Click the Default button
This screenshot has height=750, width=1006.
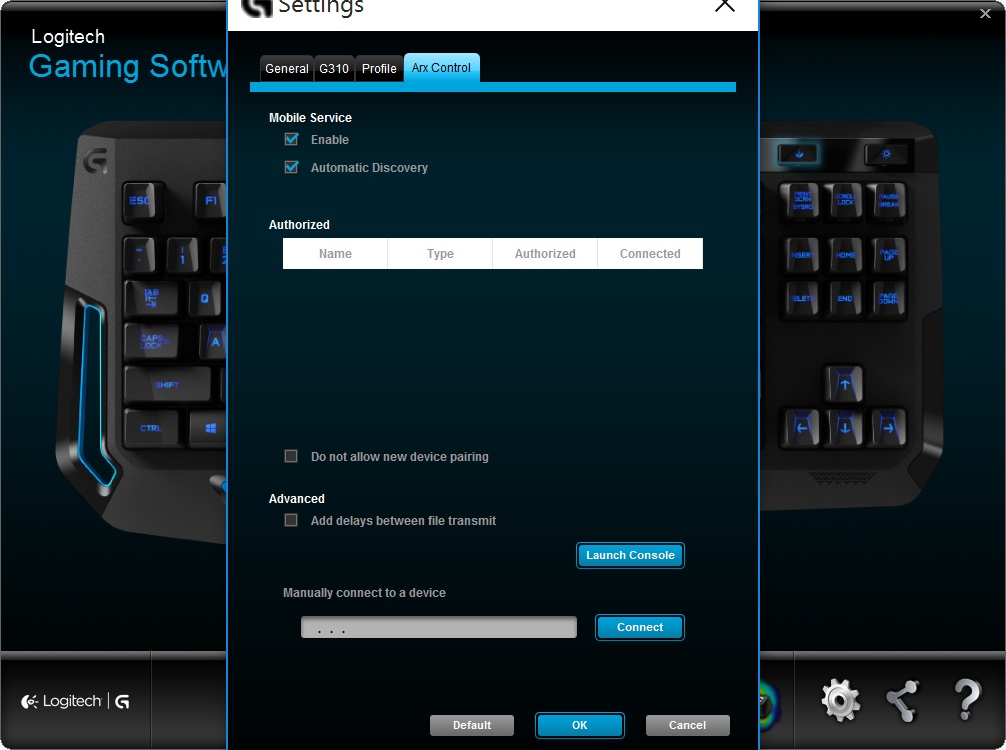coord(472,725)
